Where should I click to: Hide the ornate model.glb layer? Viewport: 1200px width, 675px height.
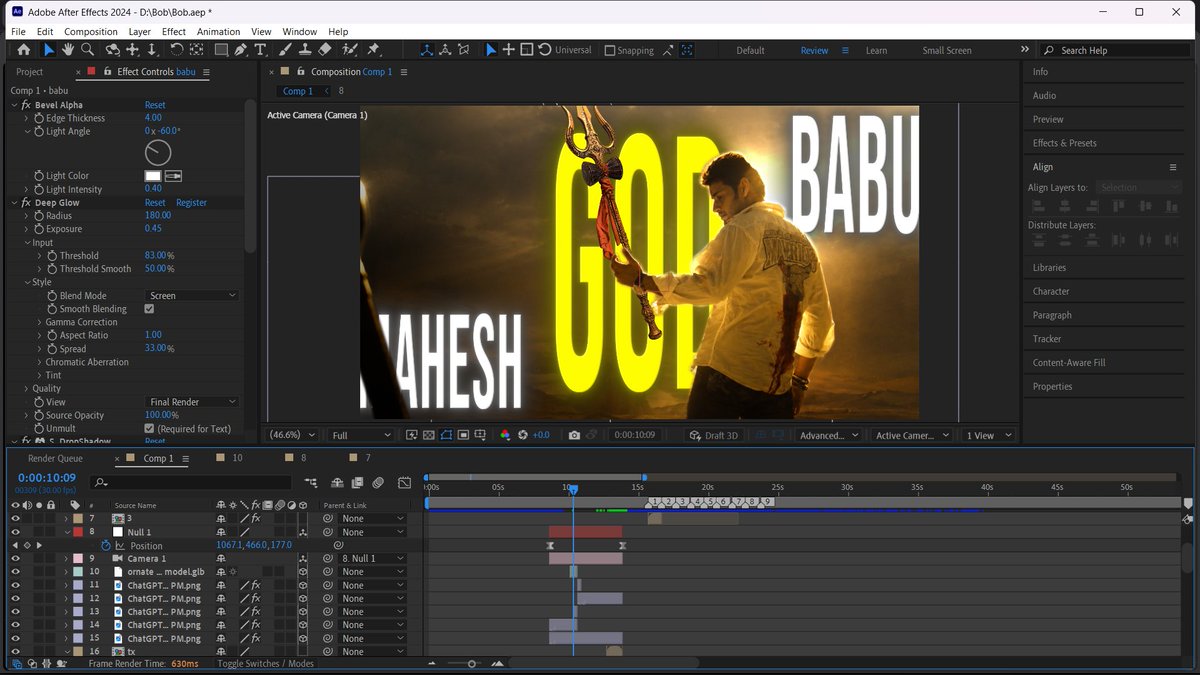click(15, 572)
